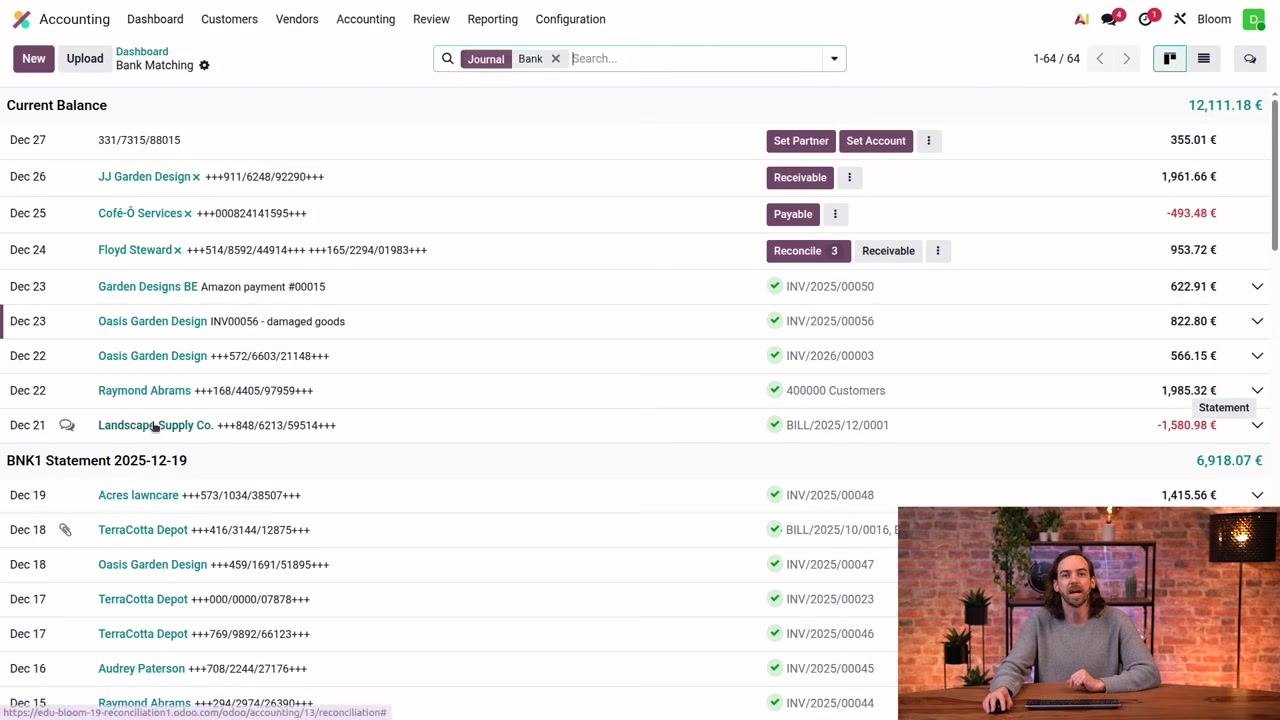Click the Upload button
Image resolution: width=1280 pixels, height=720 pixels.
point(85,59)
